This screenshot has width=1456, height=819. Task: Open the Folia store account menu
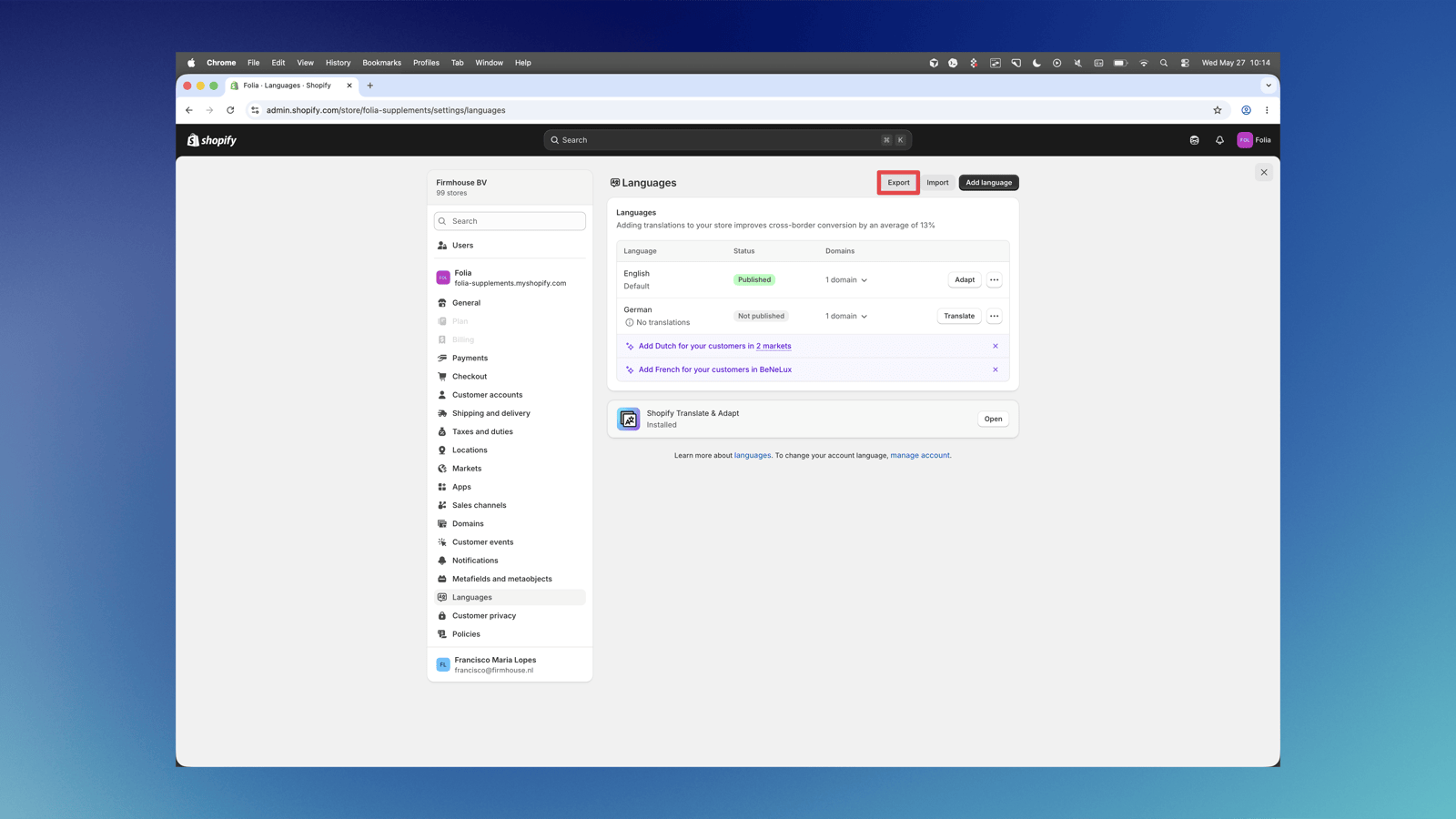tap(1254, 140)
